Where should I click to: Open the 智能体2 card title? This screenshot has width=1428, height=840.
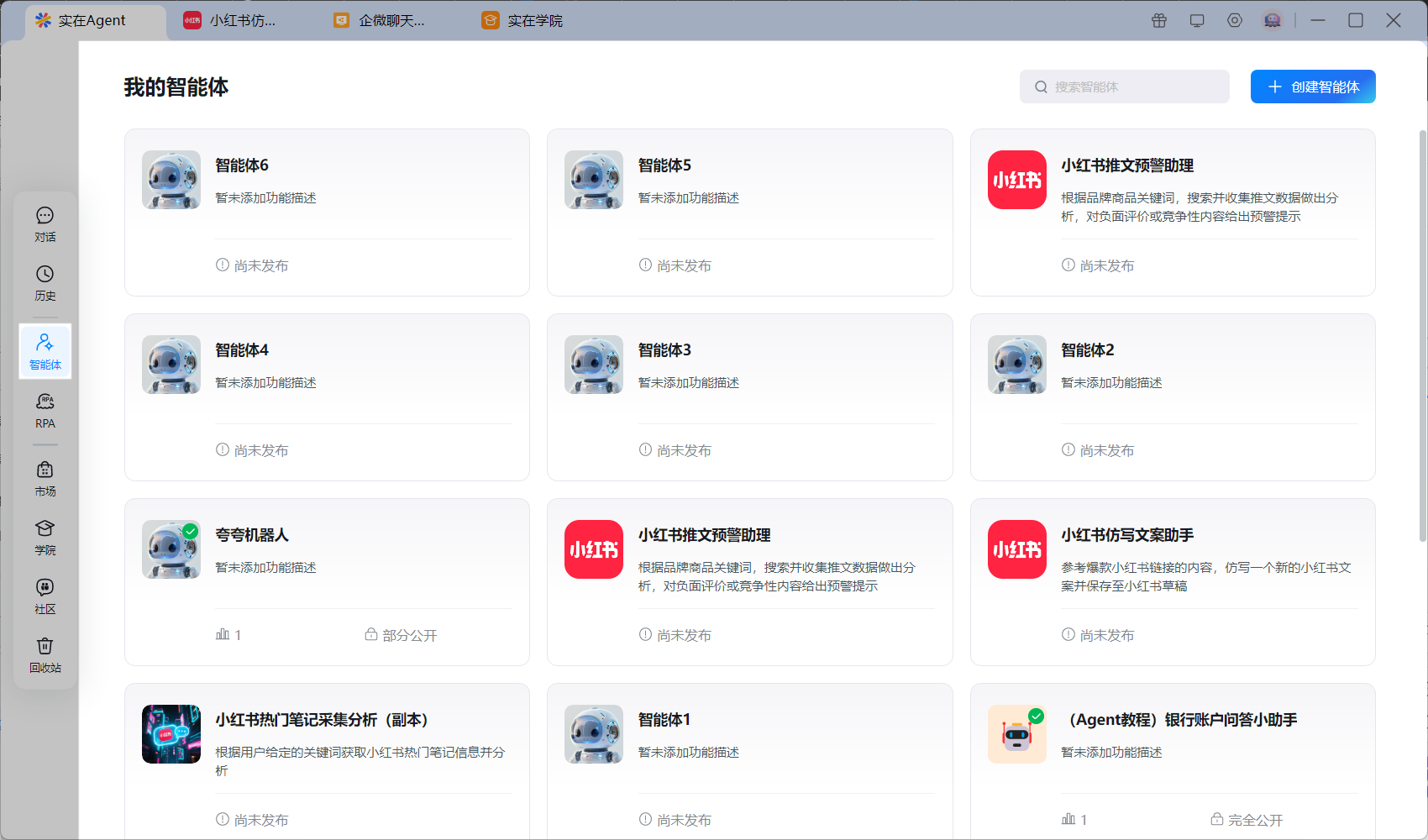point(1088,350)
